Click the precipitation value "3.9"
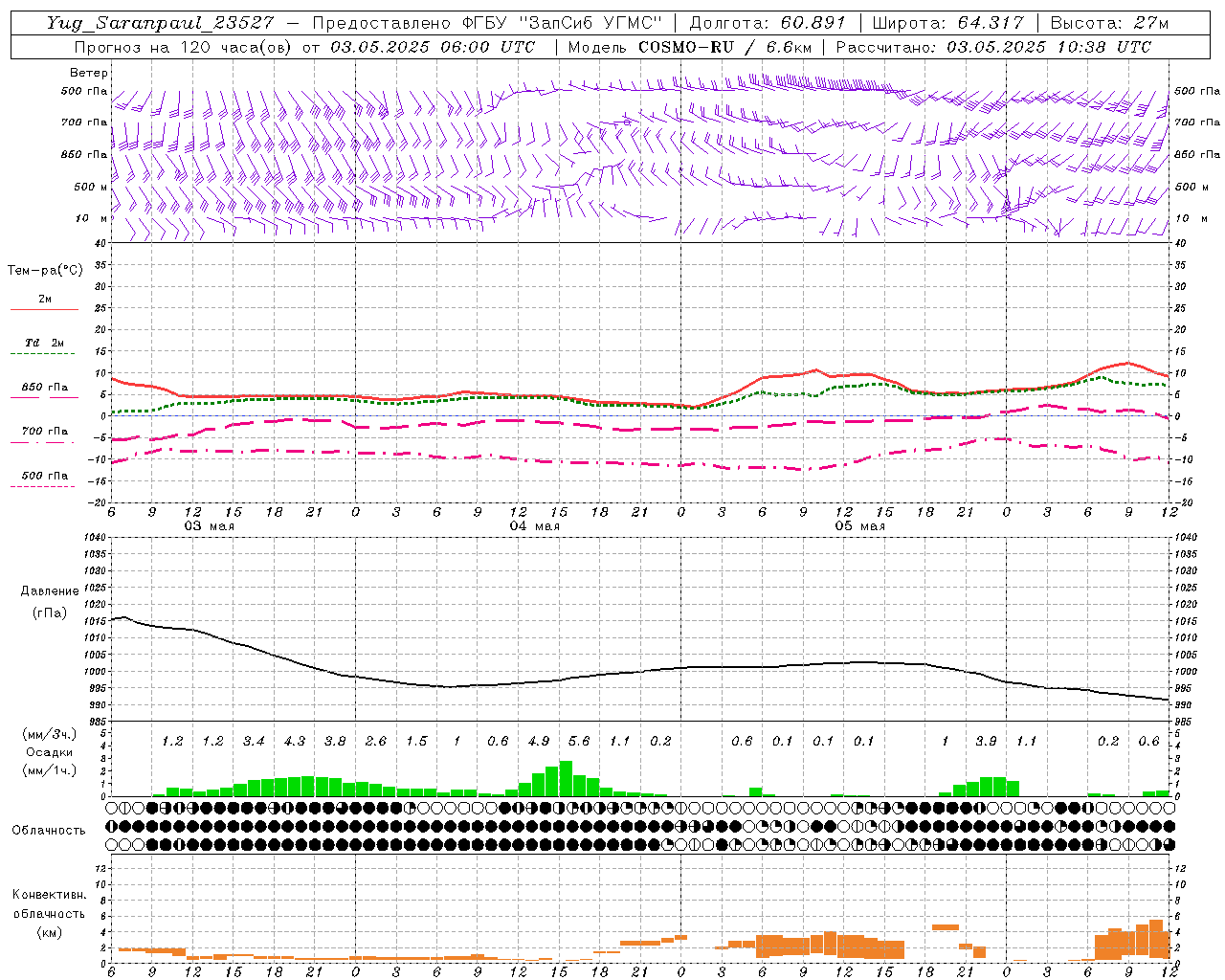The width and height of the screenshot is (1225, 980). pos(986,741)
